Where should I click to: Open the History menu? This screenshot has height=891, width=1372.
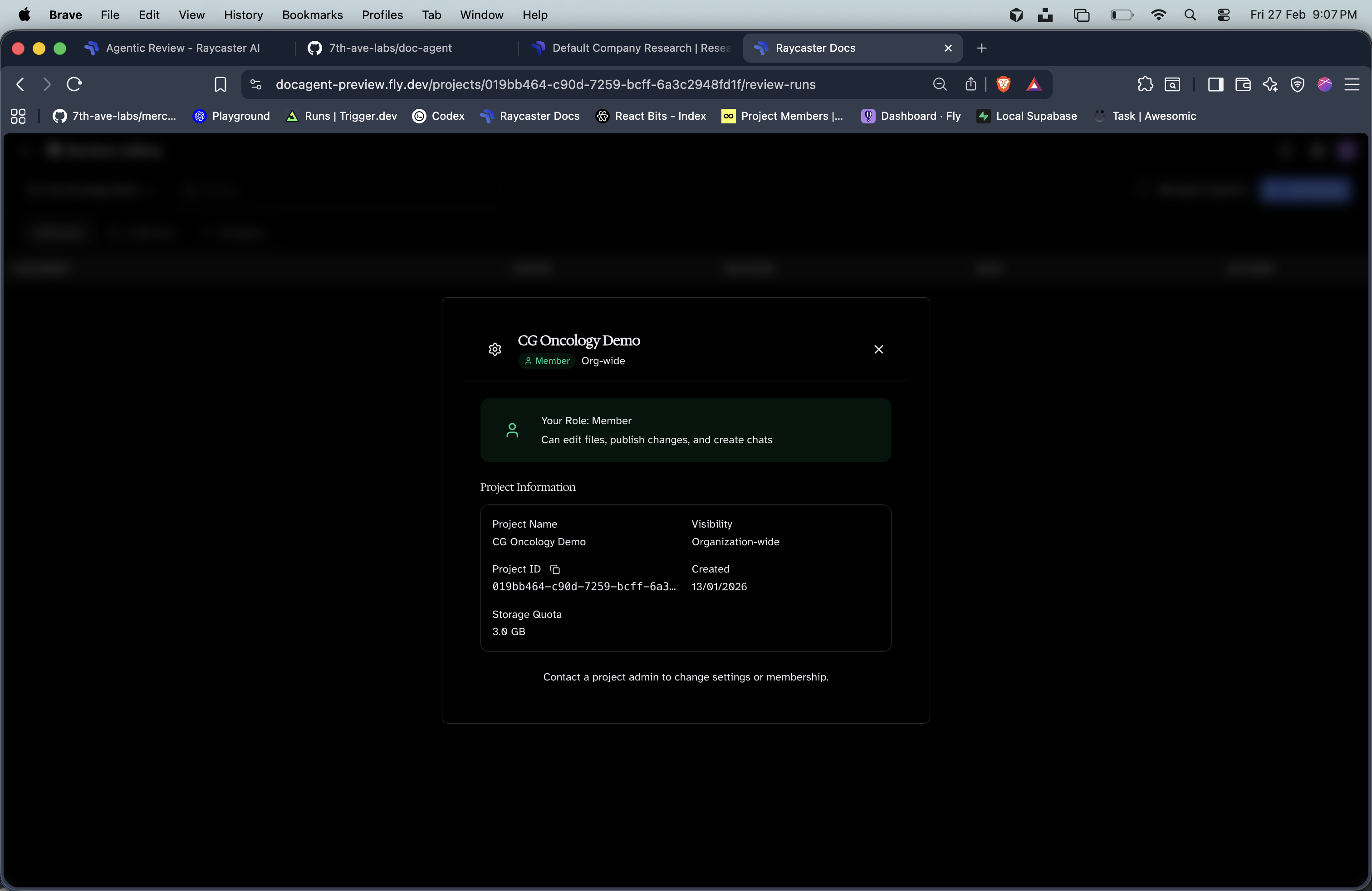tap(243, 15)
